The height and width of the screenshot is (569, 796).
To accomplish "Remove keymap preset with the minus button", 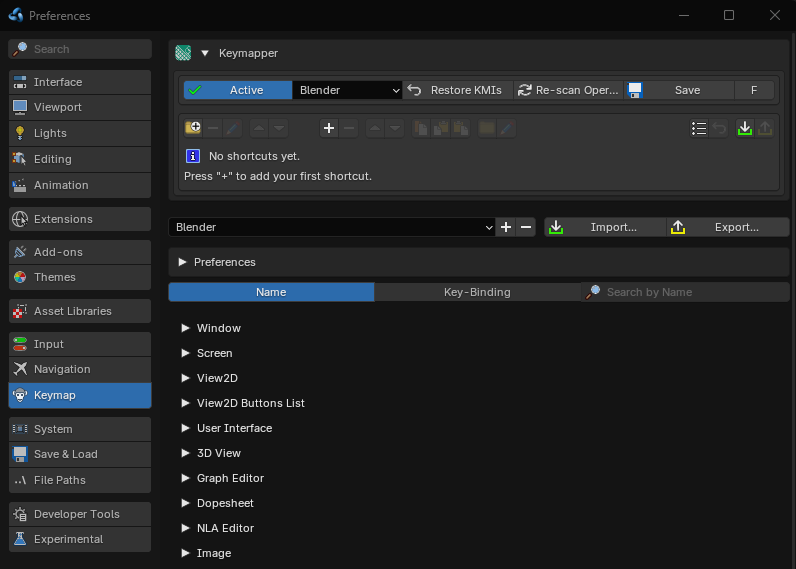I will point(526,227).
